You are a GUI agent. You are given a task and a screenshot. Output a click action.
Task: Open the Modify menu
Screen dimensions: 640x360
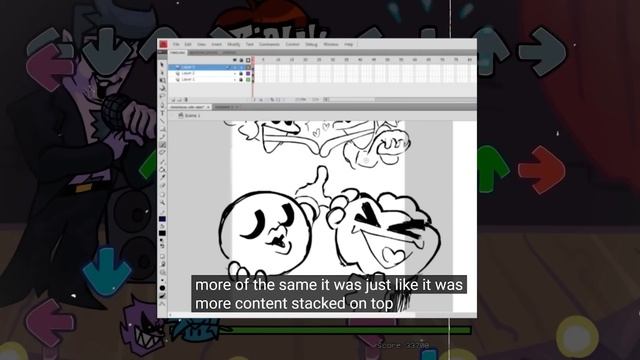tap(233, 44)
